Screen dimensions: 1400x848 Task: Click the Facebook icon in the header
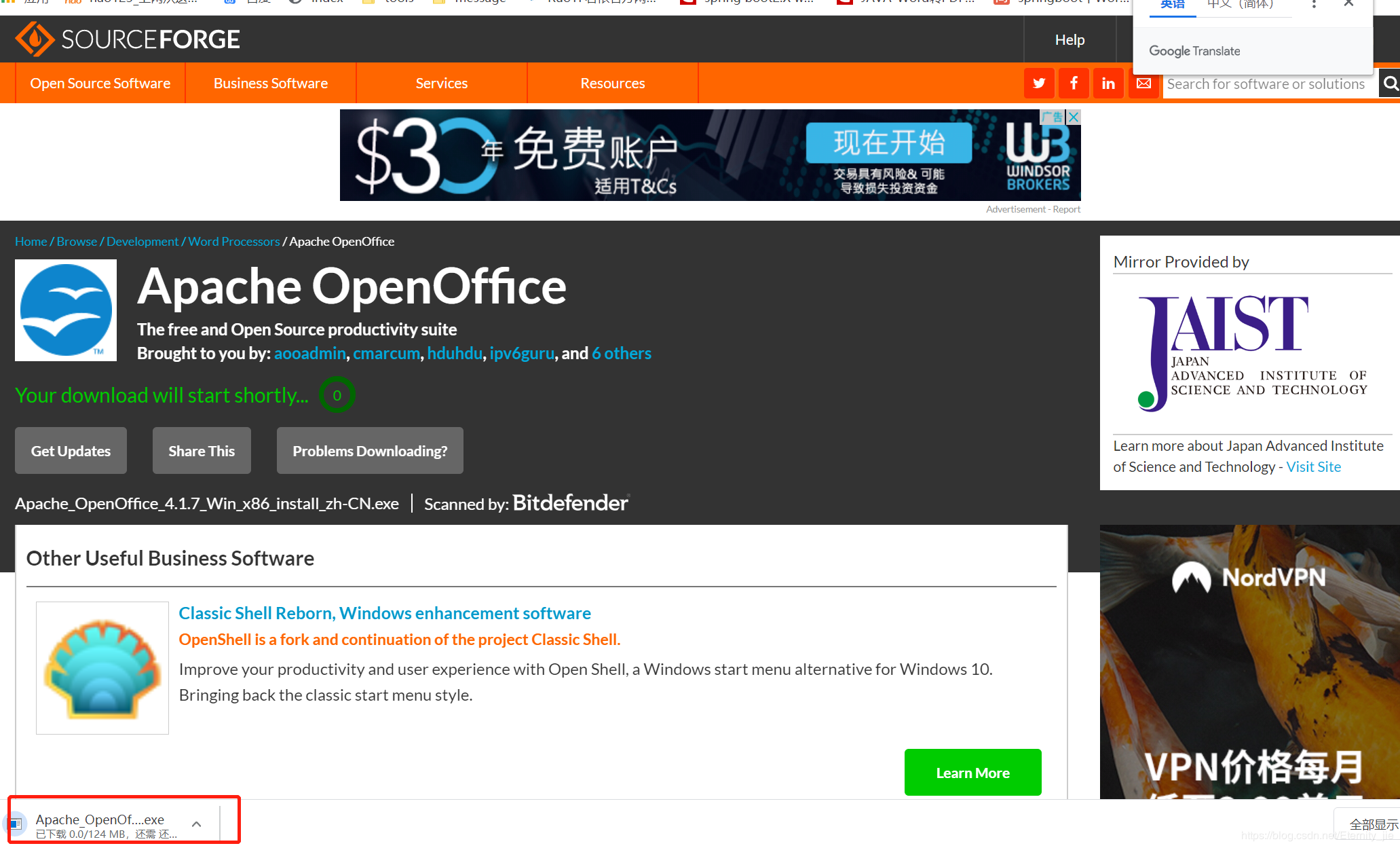1074,84
